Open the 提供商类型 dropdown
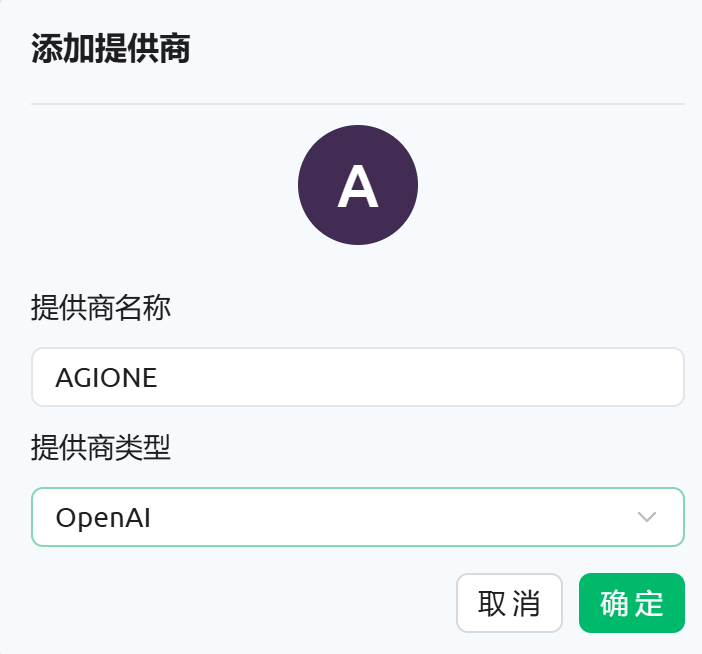The width and height of the screenshot is (702, 654). point(358,517)
